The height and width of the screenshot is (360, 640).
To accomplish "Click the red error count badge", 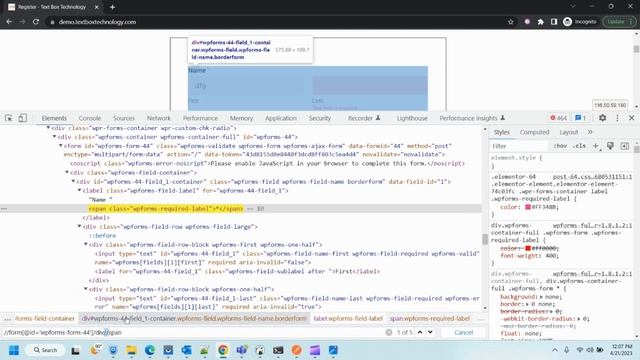I will 558,118.
